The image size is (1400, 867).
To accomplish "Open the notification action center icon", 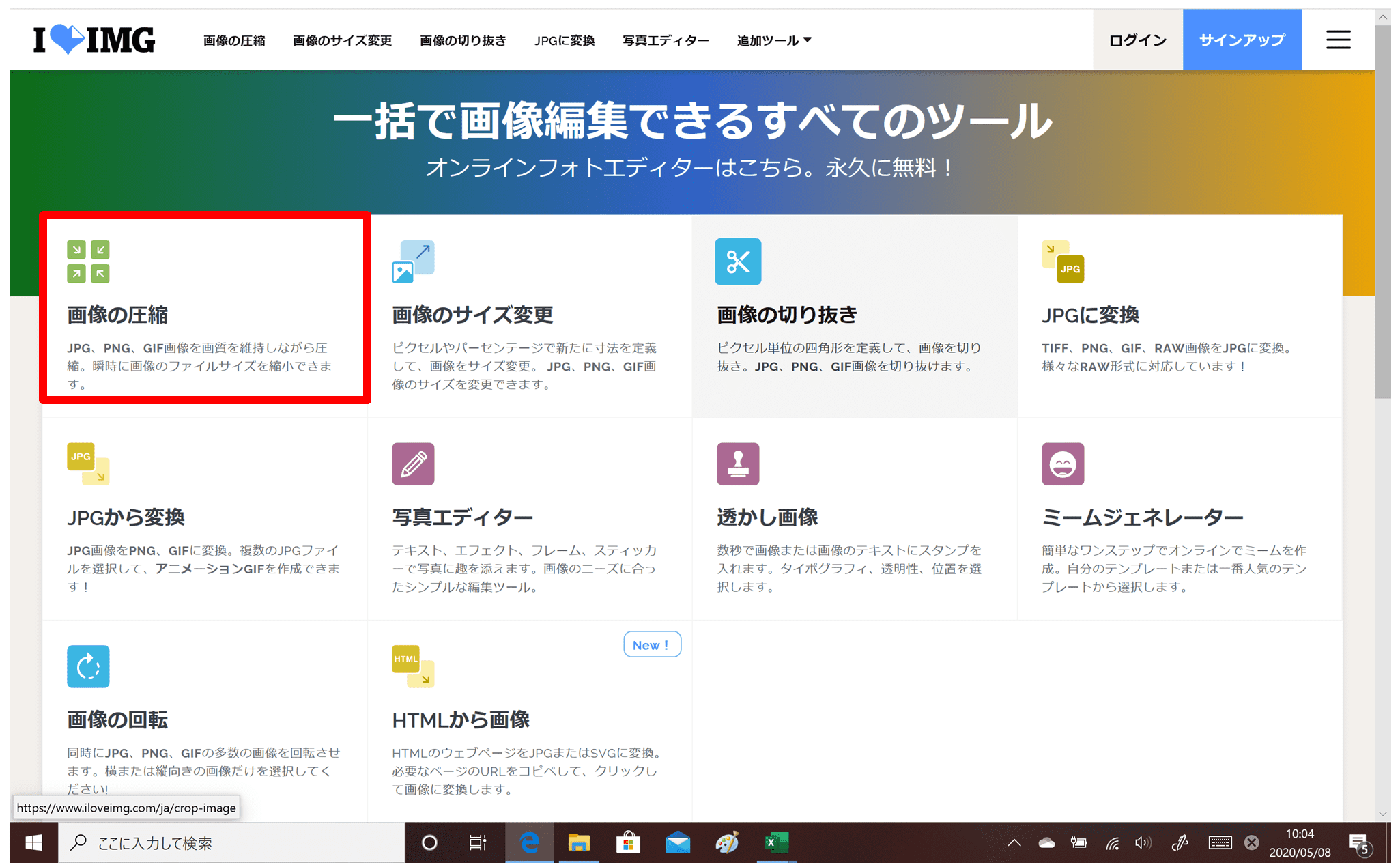I will 1360,844.
